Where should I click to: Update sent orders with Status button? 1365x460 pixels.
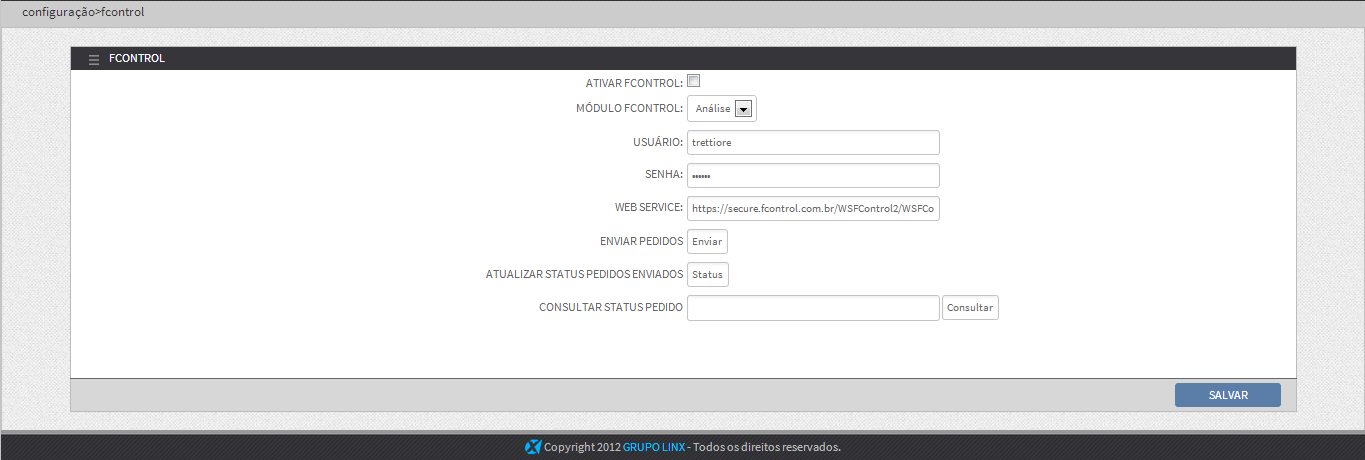(708, 274)
